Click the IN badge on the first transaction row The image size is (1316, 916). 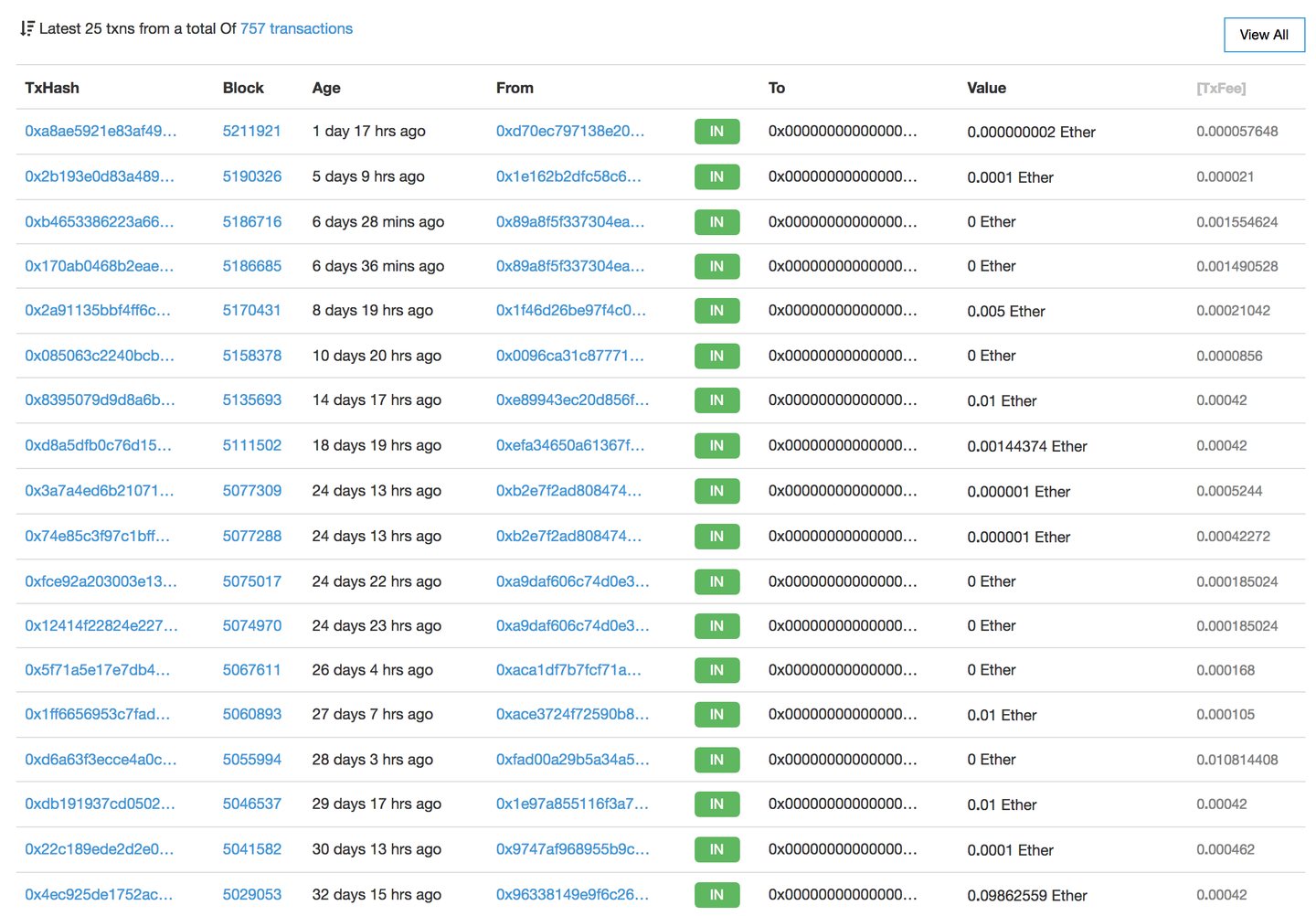pyautogui.click(x=716, y=131)
